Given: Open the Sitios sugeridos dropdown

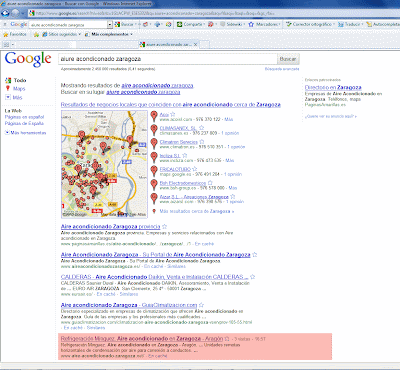Looking at the screenshot, I should [x=62, y=34].
